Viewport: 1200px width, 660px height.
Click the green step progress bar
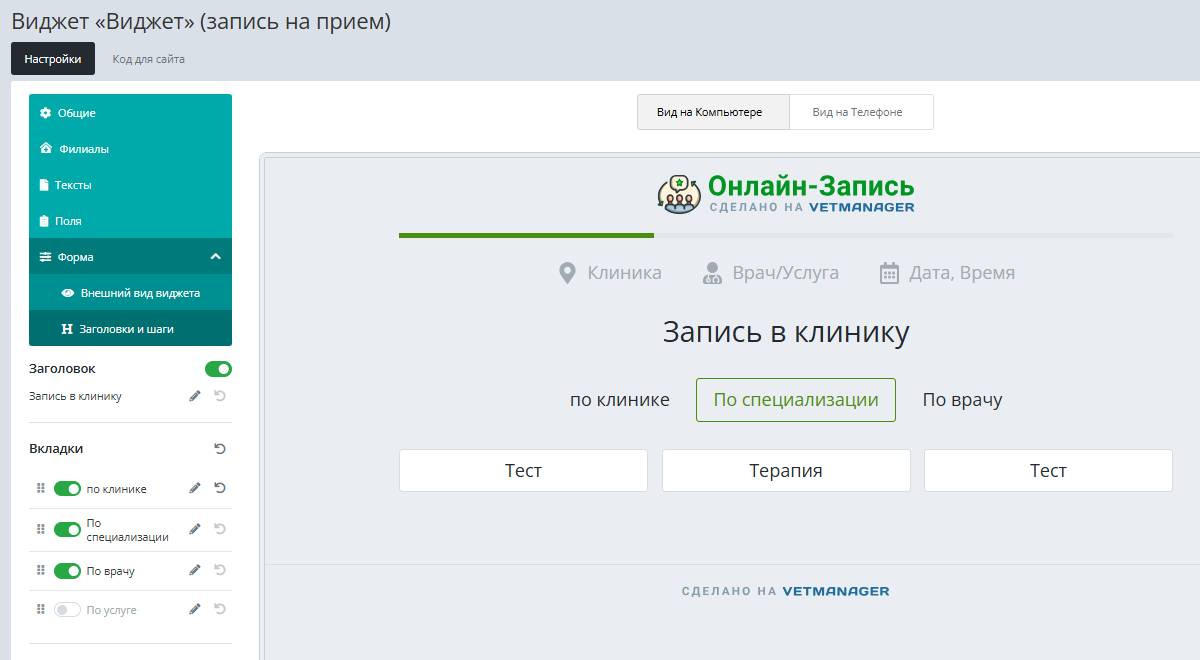point(526,235)
